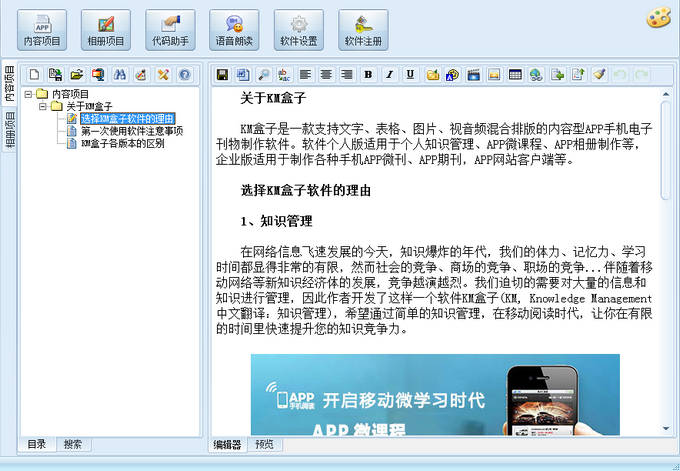
Task: Click the 语音朗读 voice reading icon
Action: coord(234,30)
